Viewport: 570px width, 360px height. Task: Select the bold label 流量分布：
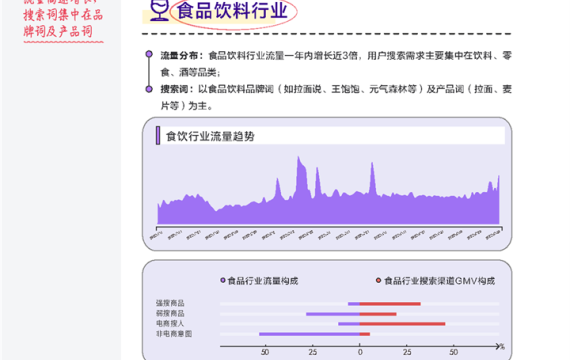coord(182,56)
